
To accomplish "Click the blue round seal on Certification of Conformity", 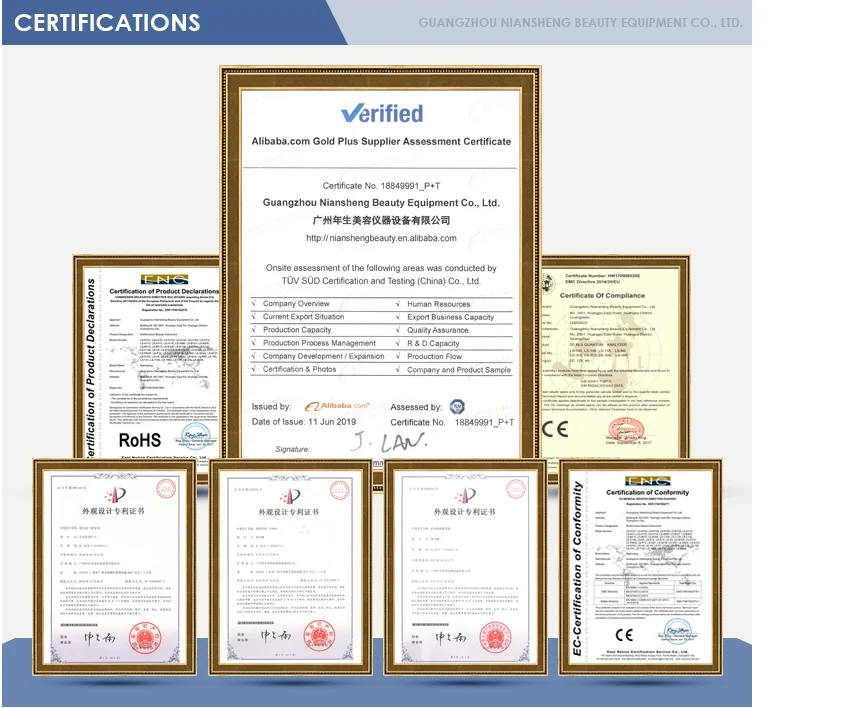I will 677,631.
